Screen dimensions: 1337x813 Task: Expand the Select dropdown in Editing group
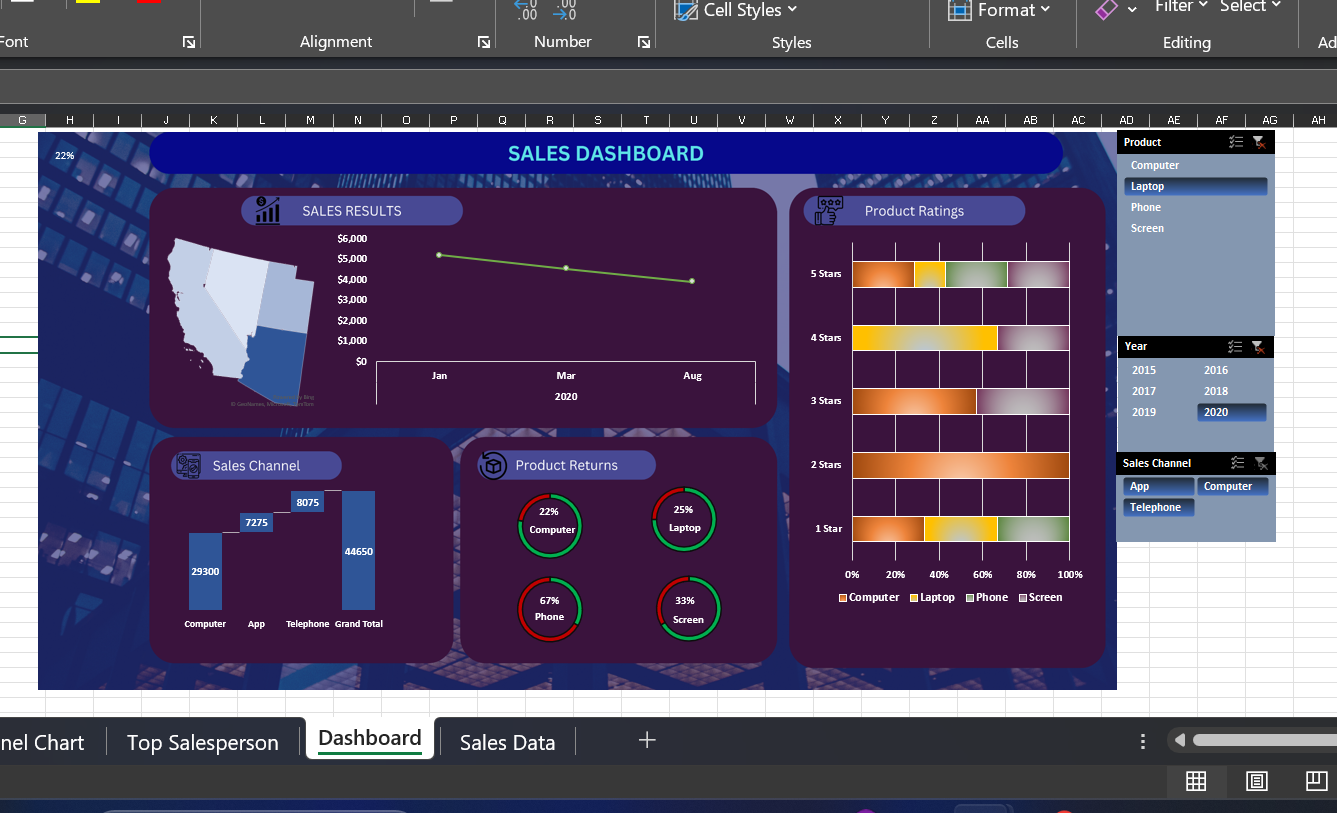click(x=1250, y=7)
